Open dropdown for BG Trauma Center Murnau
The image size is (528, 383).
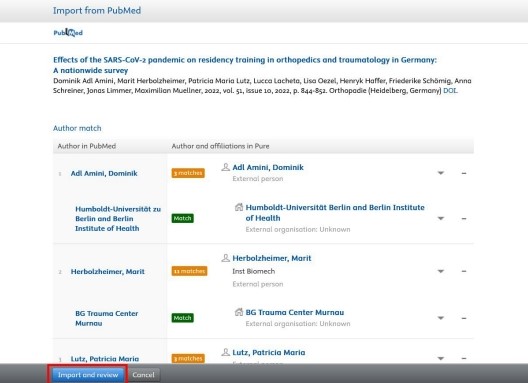coord(440,318)
